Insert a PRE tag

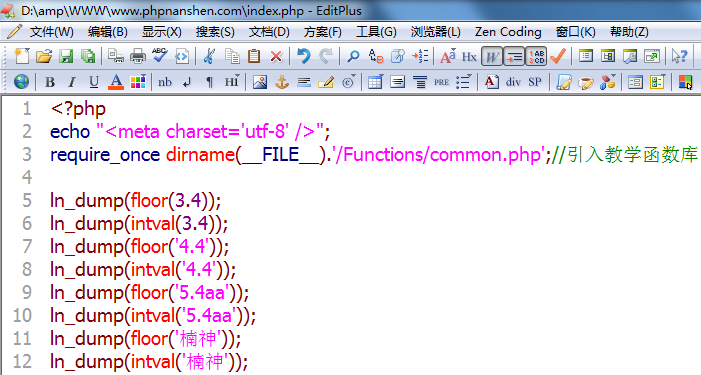442,82
